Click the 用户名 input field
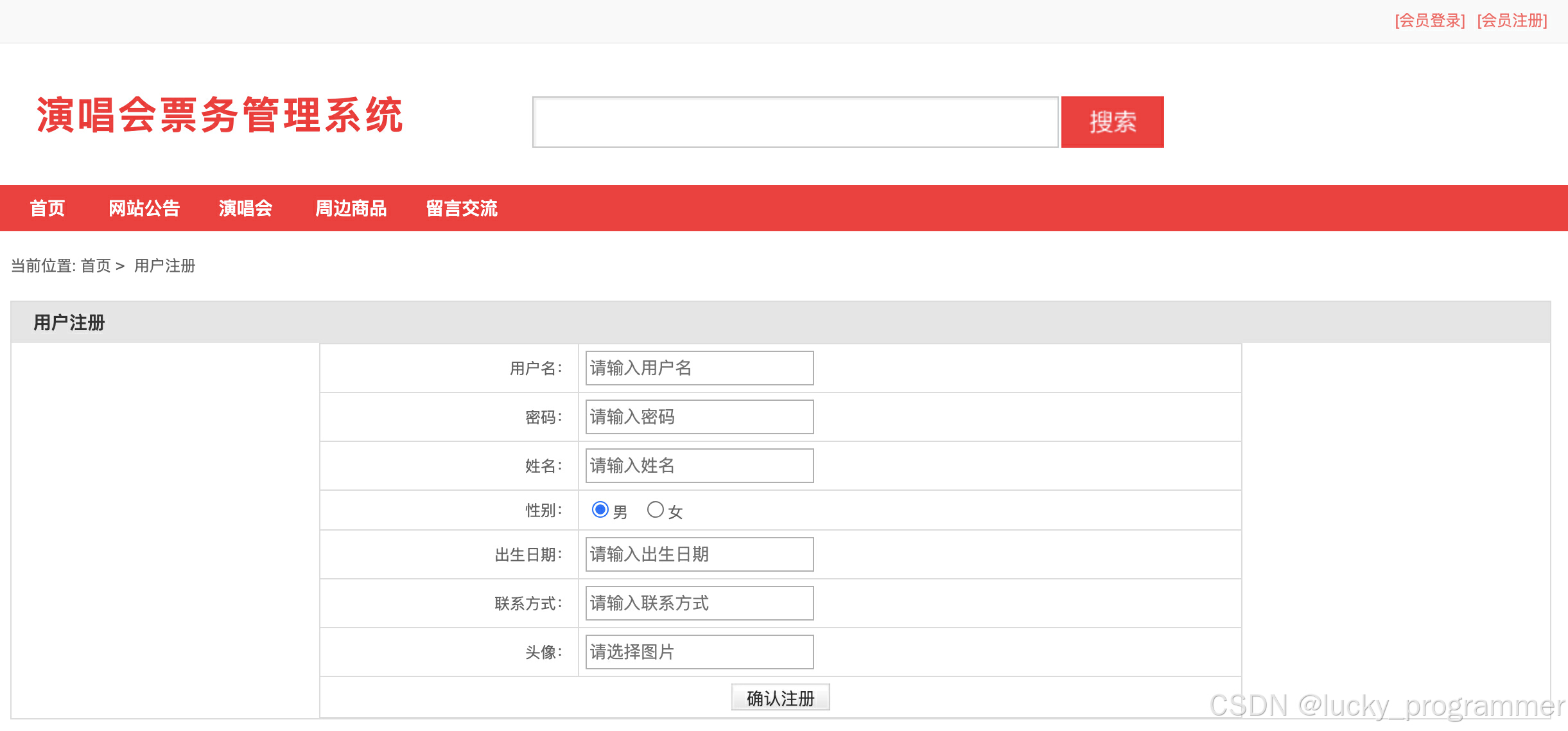The image size is (1568, 731). pyautogui.click(x=699, y=368)
